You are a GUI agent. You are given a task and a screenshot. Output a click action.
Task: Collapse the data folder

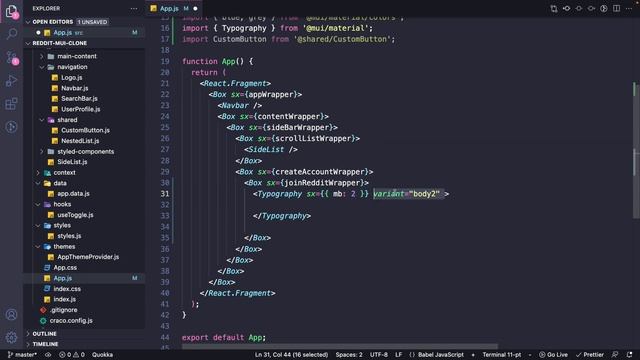tap(38, 183)
